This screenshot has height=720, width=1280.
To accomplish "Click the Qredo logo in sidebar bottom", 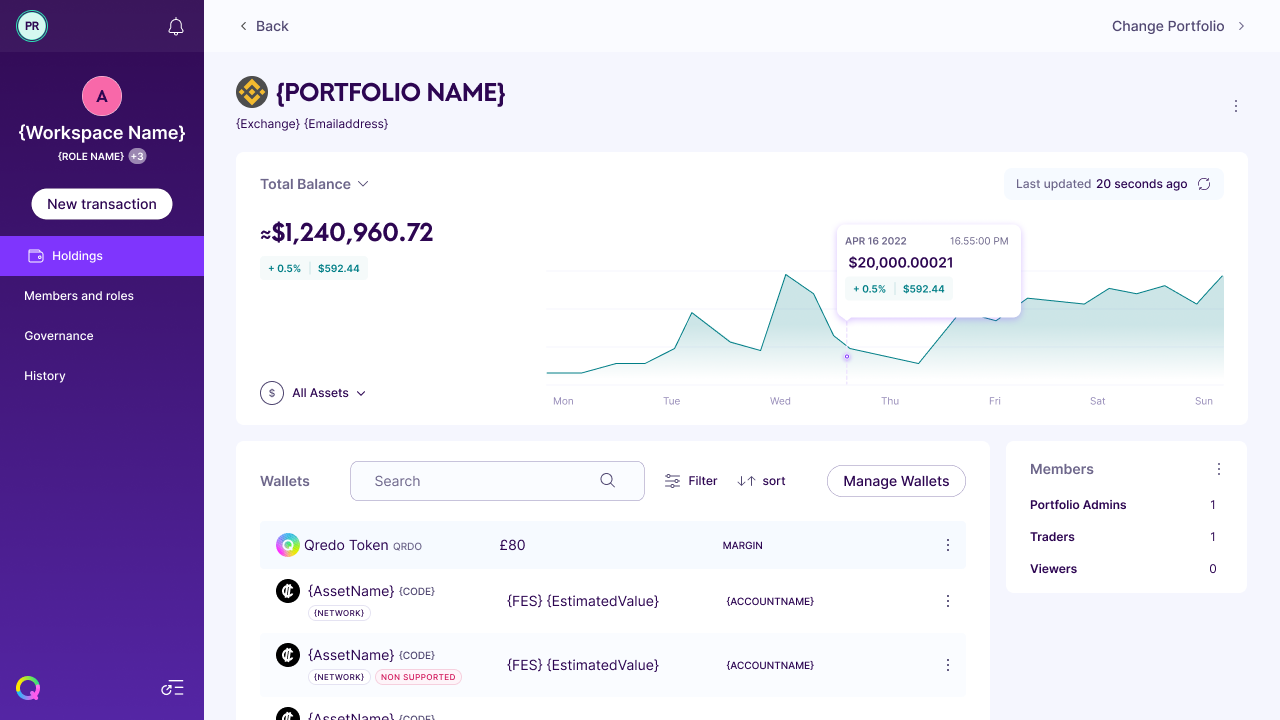I will [28, 688].
